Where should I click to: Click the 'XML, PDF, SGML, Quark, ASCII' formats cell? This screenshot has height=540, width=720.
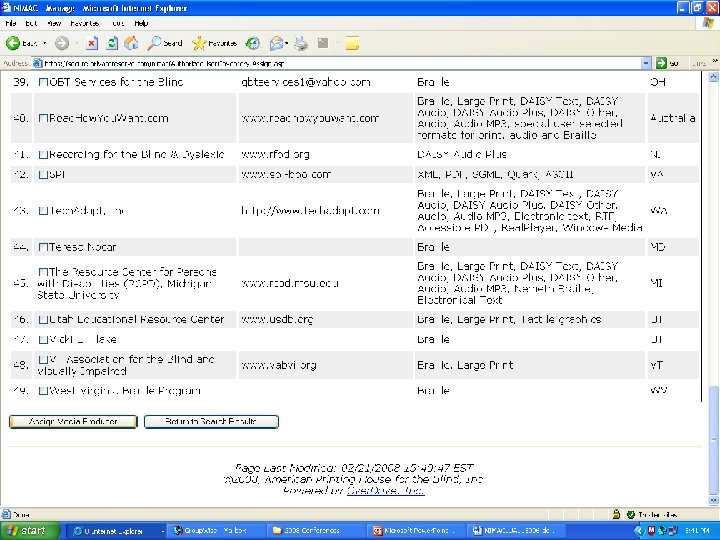tap(529, 174)
